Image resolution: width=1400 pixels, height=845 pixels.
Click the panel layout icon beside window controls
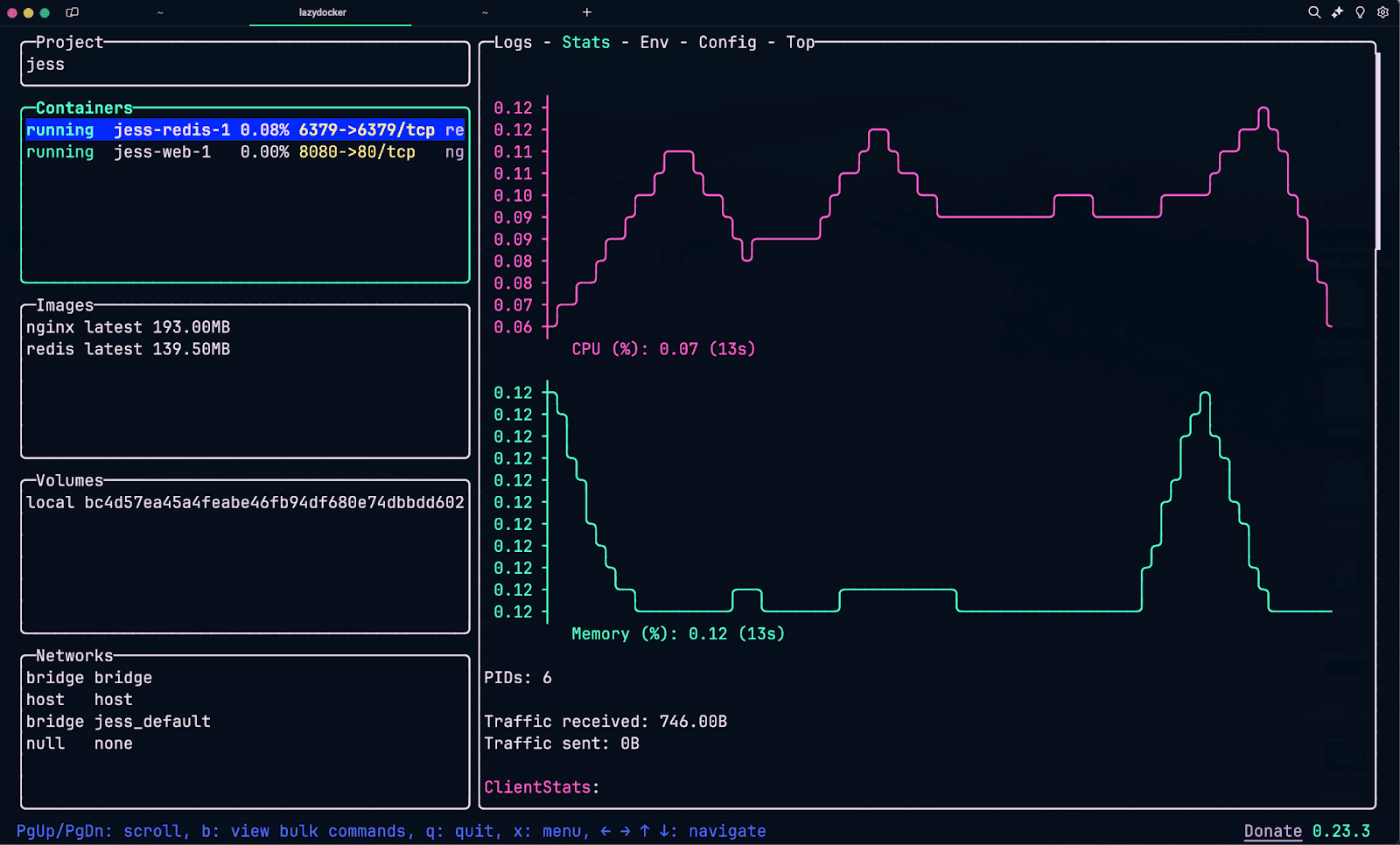[x=73, y=12]
